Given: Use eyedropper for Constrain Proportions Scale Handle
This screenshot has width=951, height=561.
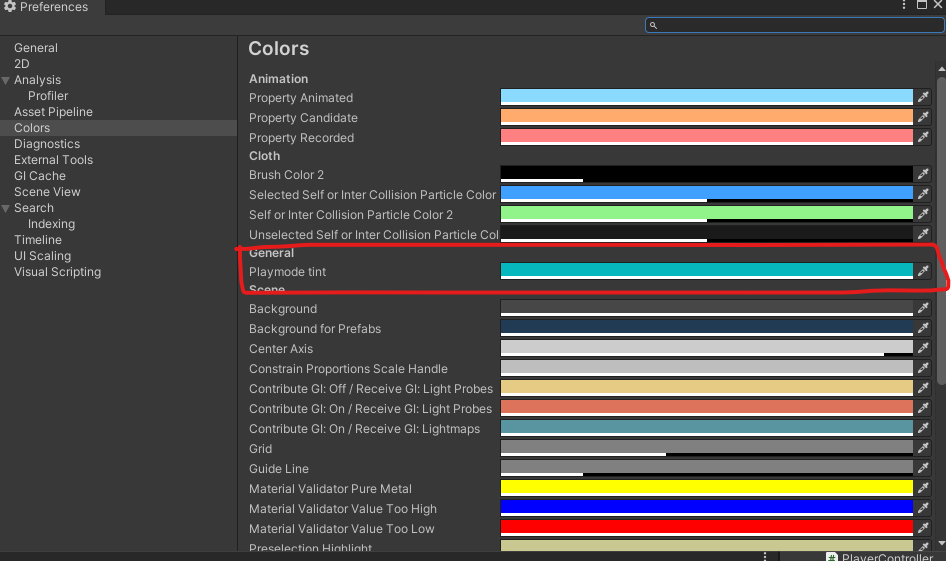Looking at the screenshot, I should (923, 368).
